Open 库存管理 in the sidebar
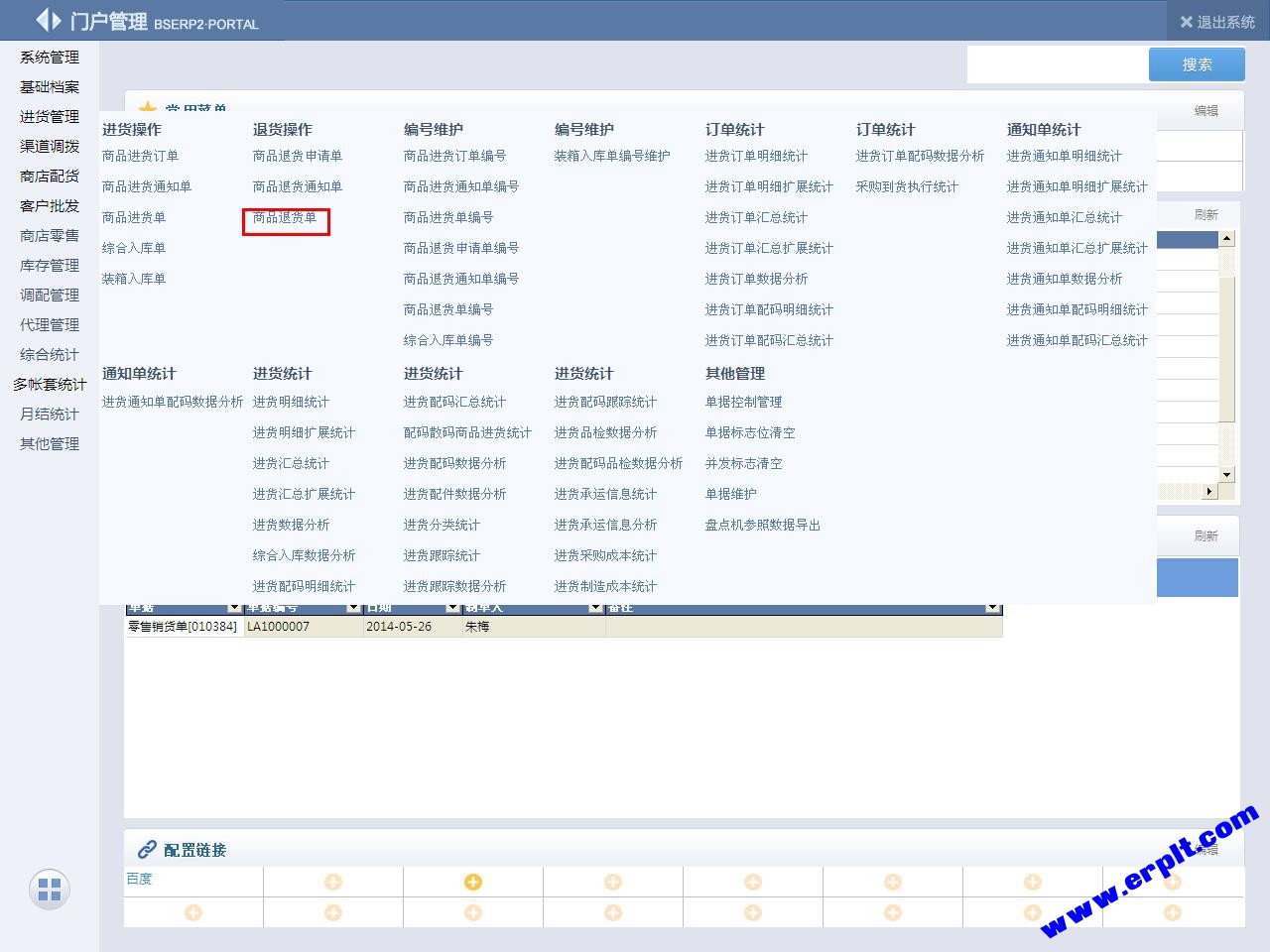The image size is (1270, 952). [50, 266]
